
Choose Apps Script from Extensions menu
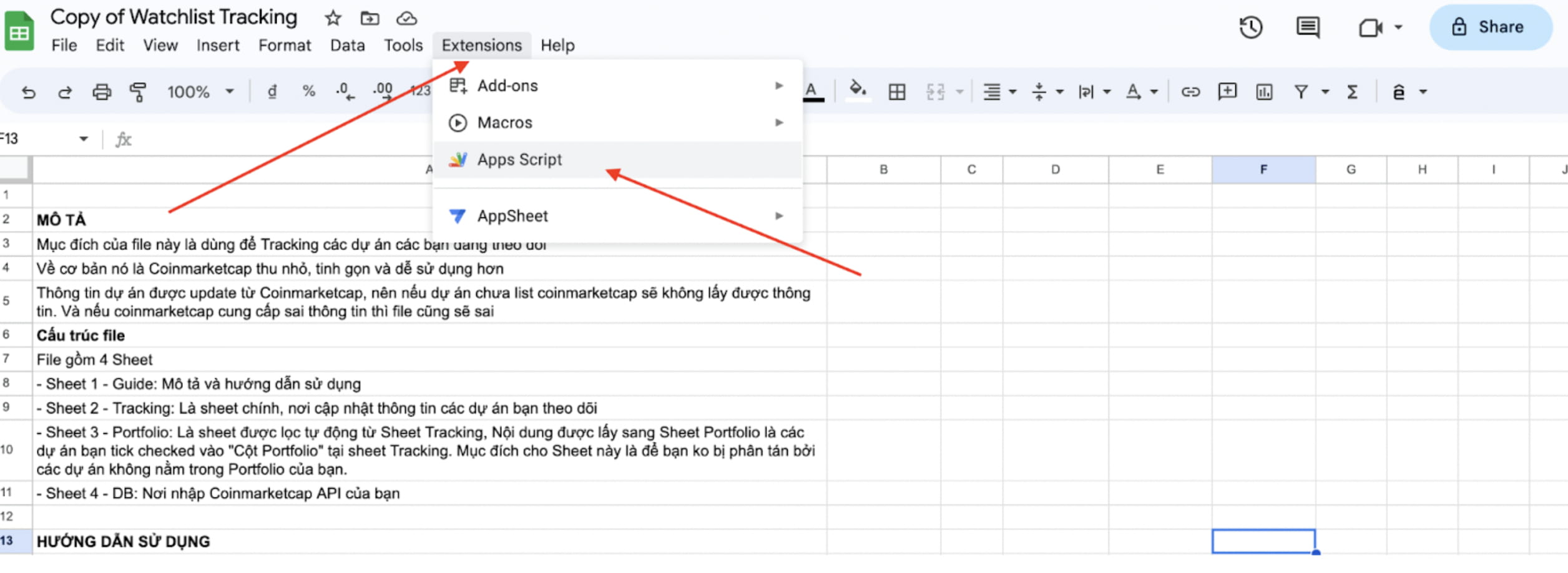tap(519, 160)
